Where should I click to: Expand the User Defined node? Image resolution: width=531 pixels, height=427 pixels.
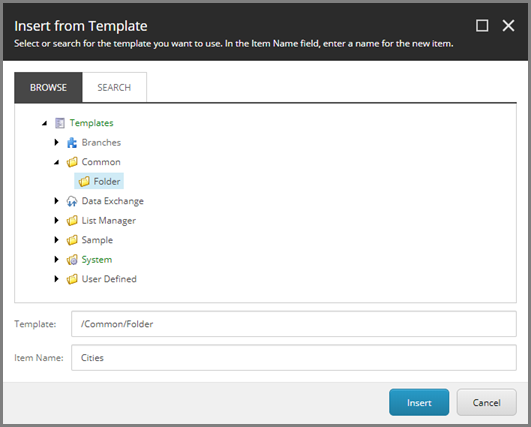[57, 279]
